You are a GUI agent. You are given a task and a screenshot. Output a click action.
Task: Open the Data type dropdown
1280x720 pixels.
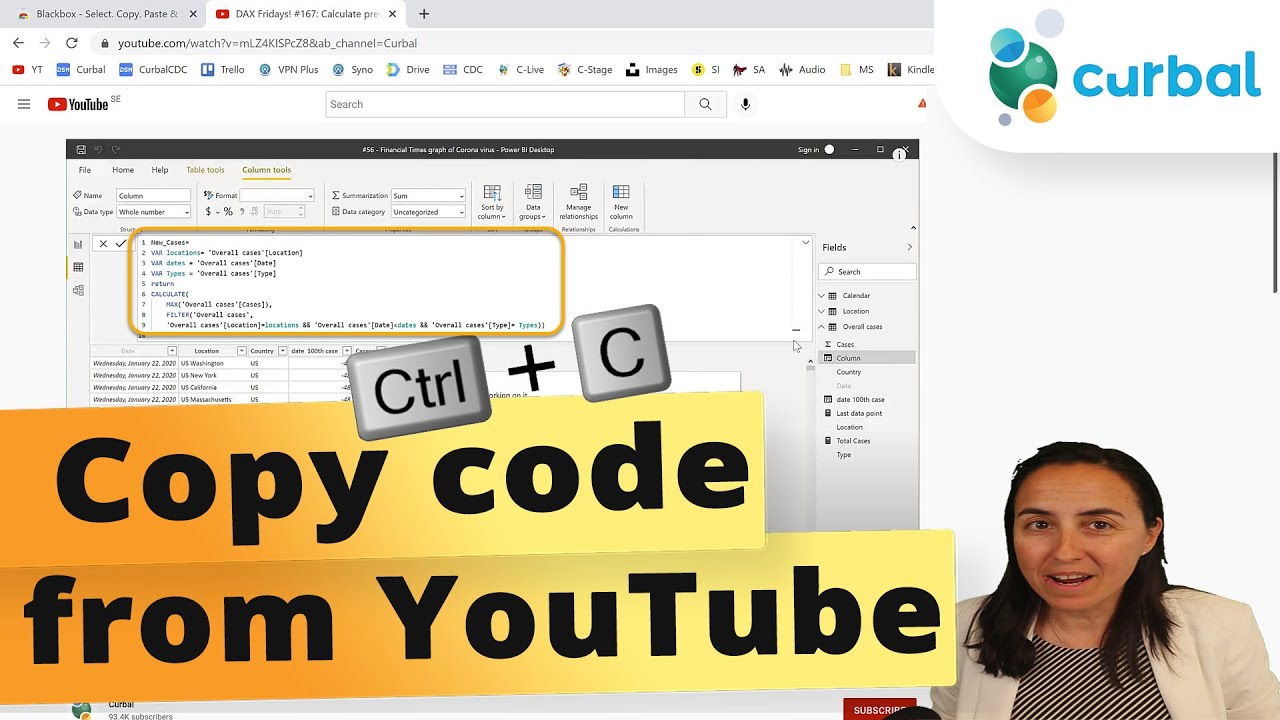(153, 212)
